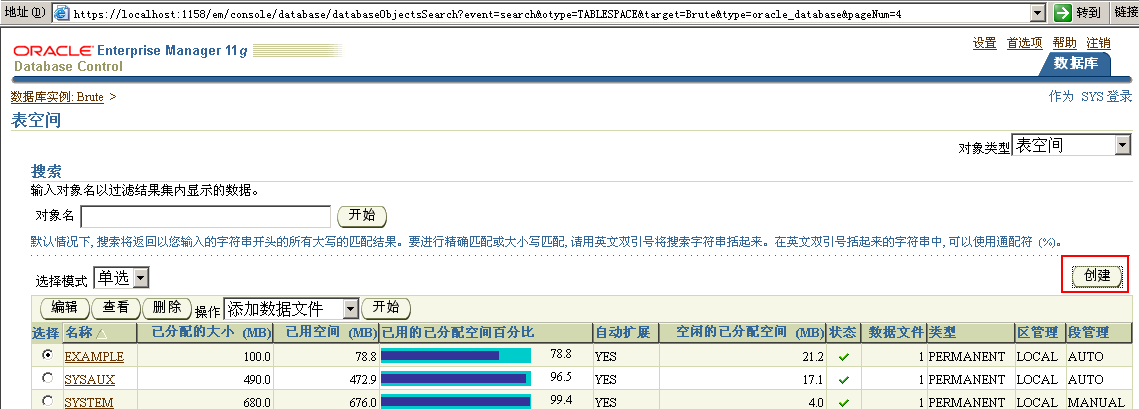The height and width of the screenshot is (409, 1139).
Task: Click the 注销 logout link
Action: (1098, 43)
